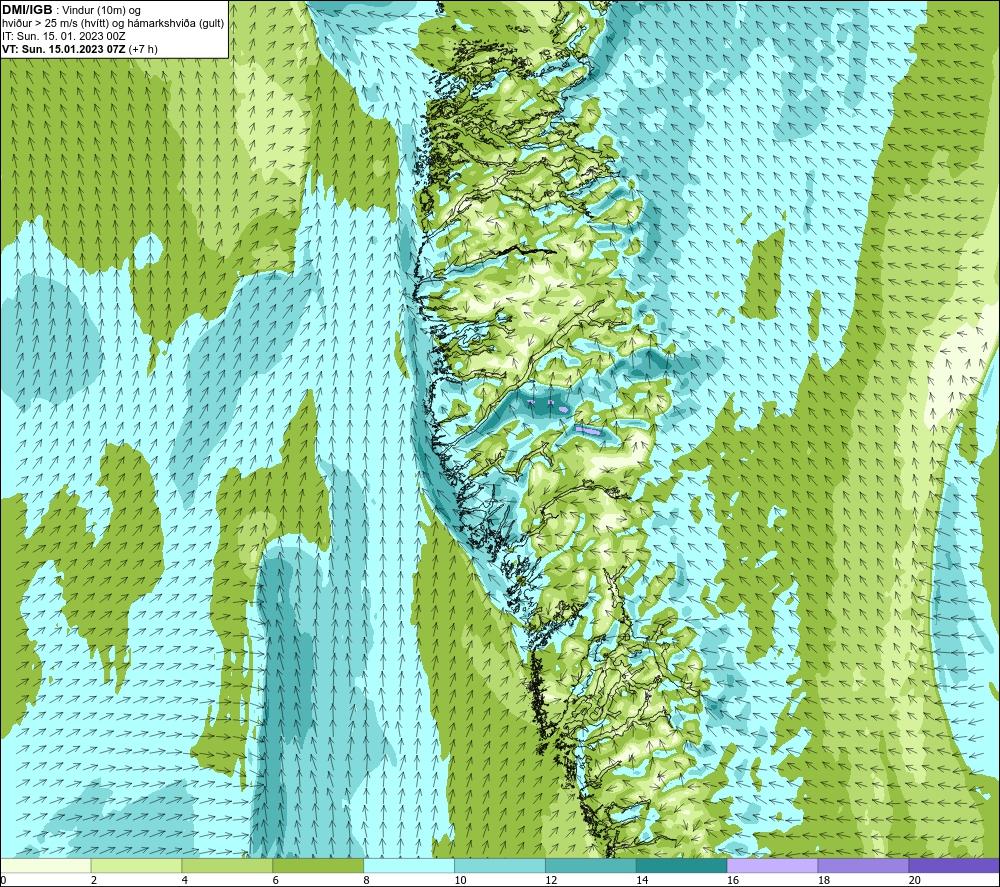The width and height of the screenshot is (1000, 887).
Task: Click the legend scale label "2"
Action: point(94,880)
